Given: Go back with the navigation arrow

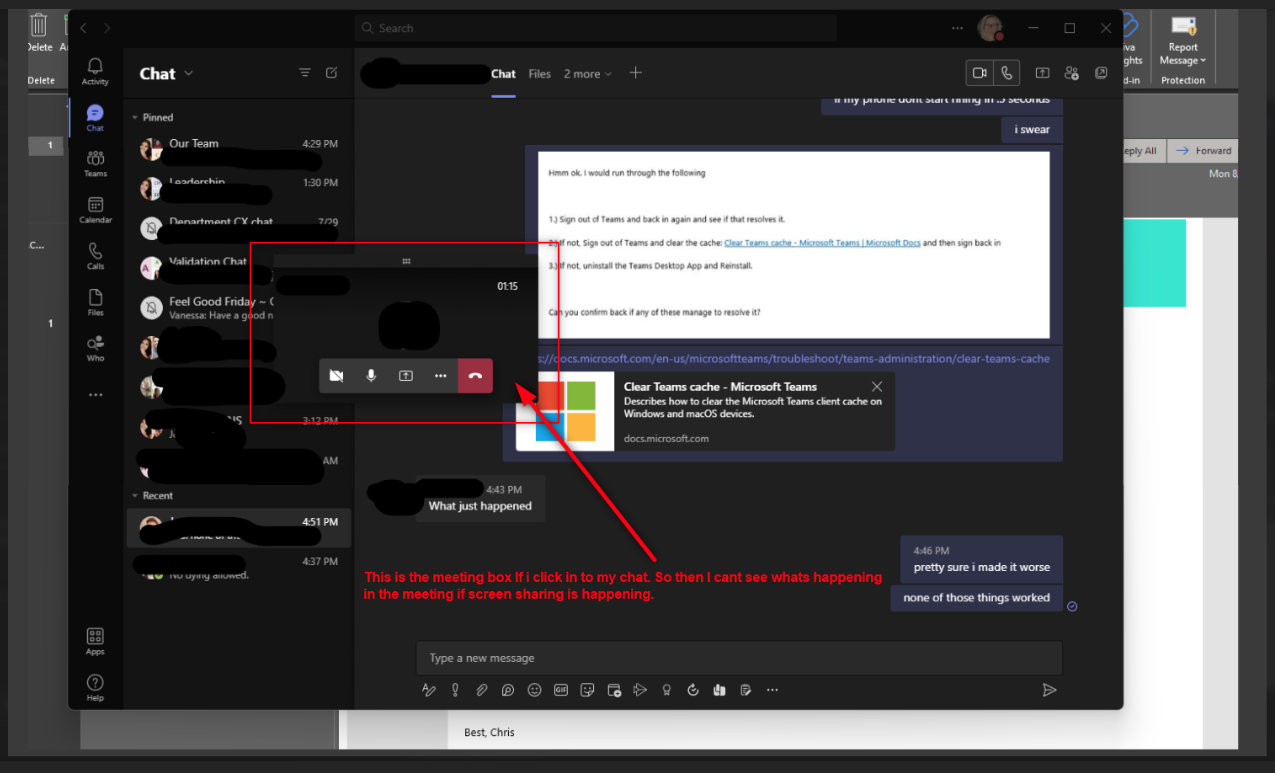Looking at the screenshot, I should 84,28.
